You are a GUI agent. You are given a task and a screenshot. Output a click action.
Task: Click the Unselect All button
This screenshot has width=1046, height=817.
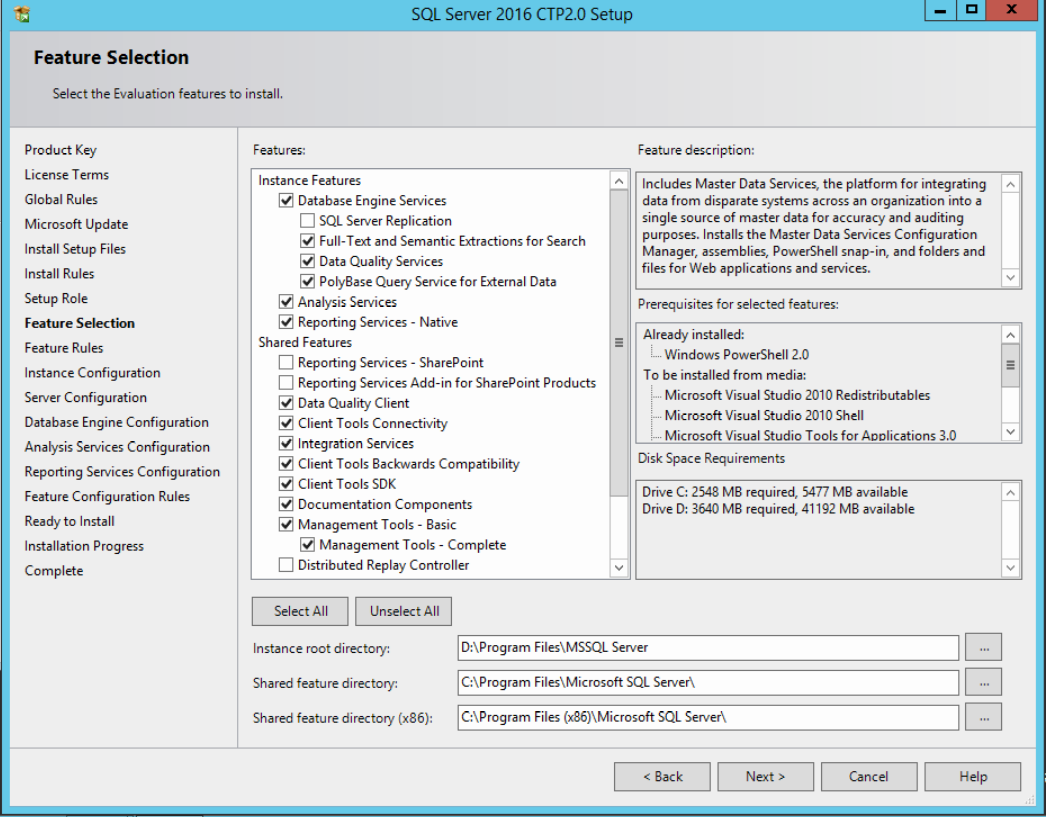tap(404, 611)
